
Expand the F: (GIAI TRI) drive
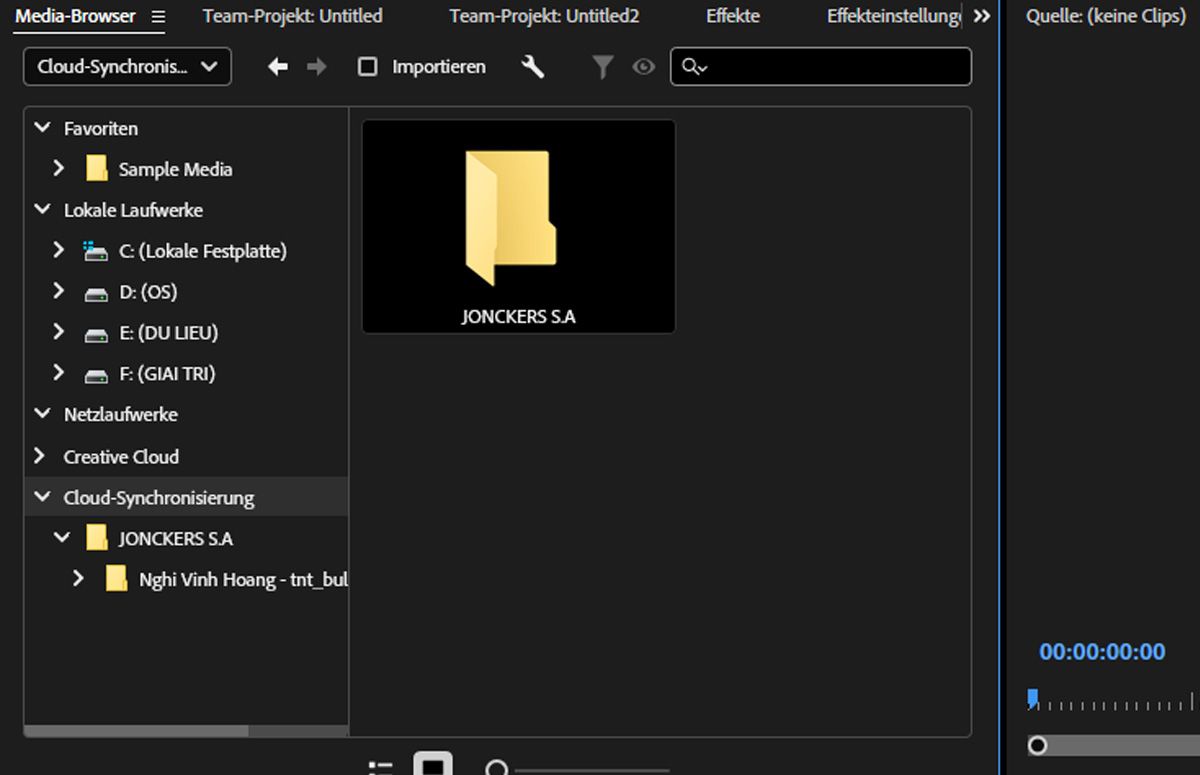click(59, 373)
